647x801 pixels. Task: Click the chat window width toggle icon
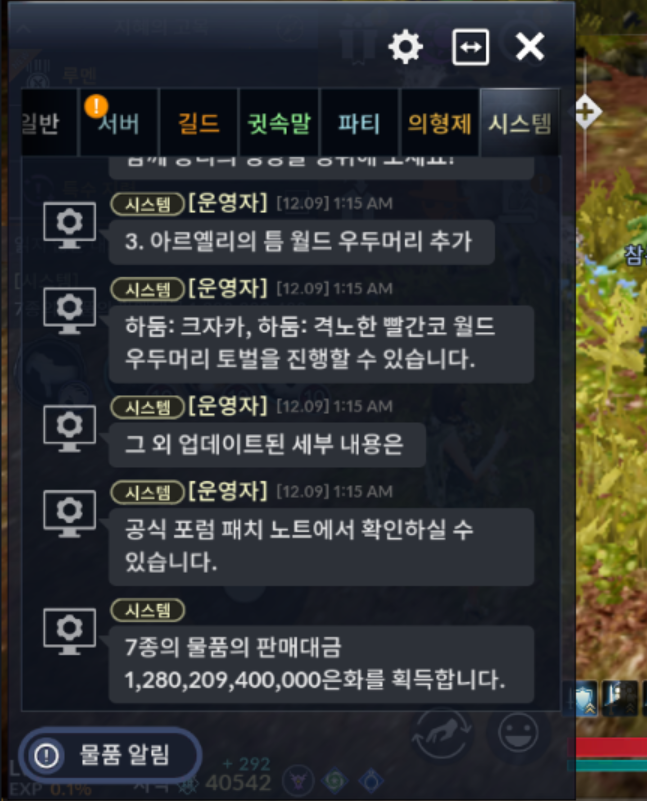click(470, 47)
